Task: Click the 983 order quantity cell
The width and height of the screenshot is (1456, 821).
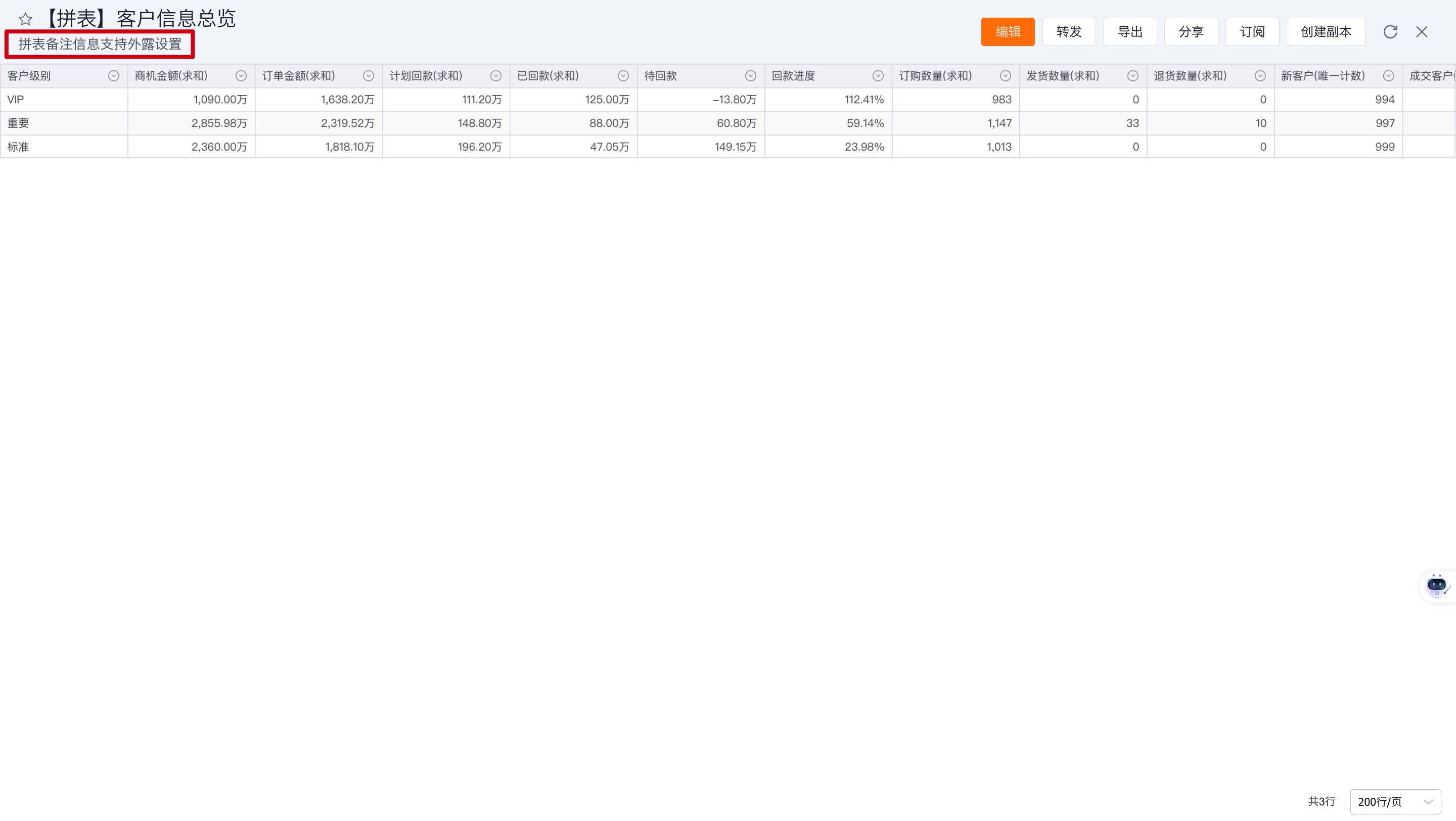Action: (956, 100)
